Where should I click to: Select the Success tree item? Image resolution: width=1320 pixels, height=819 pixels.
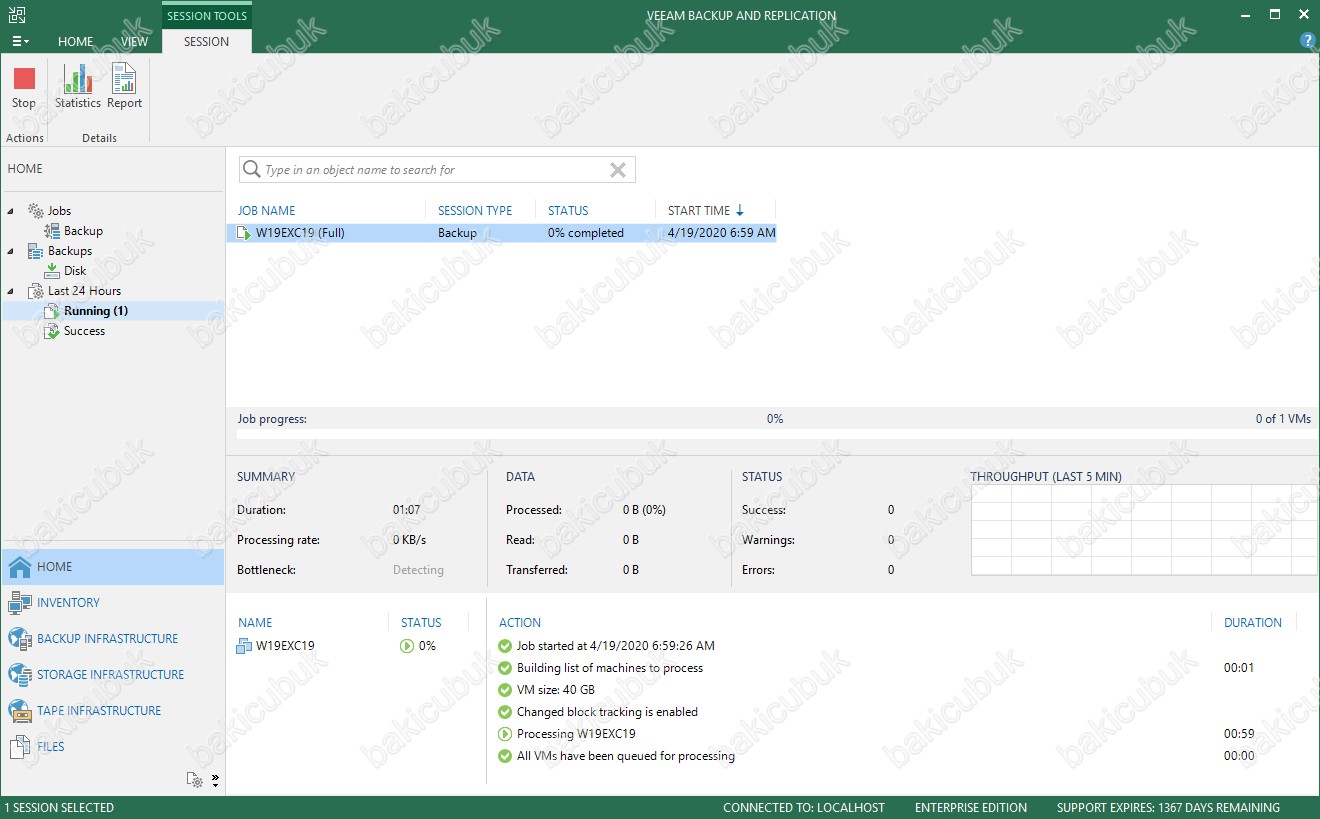pyautogui.click(x=84, y=331)
